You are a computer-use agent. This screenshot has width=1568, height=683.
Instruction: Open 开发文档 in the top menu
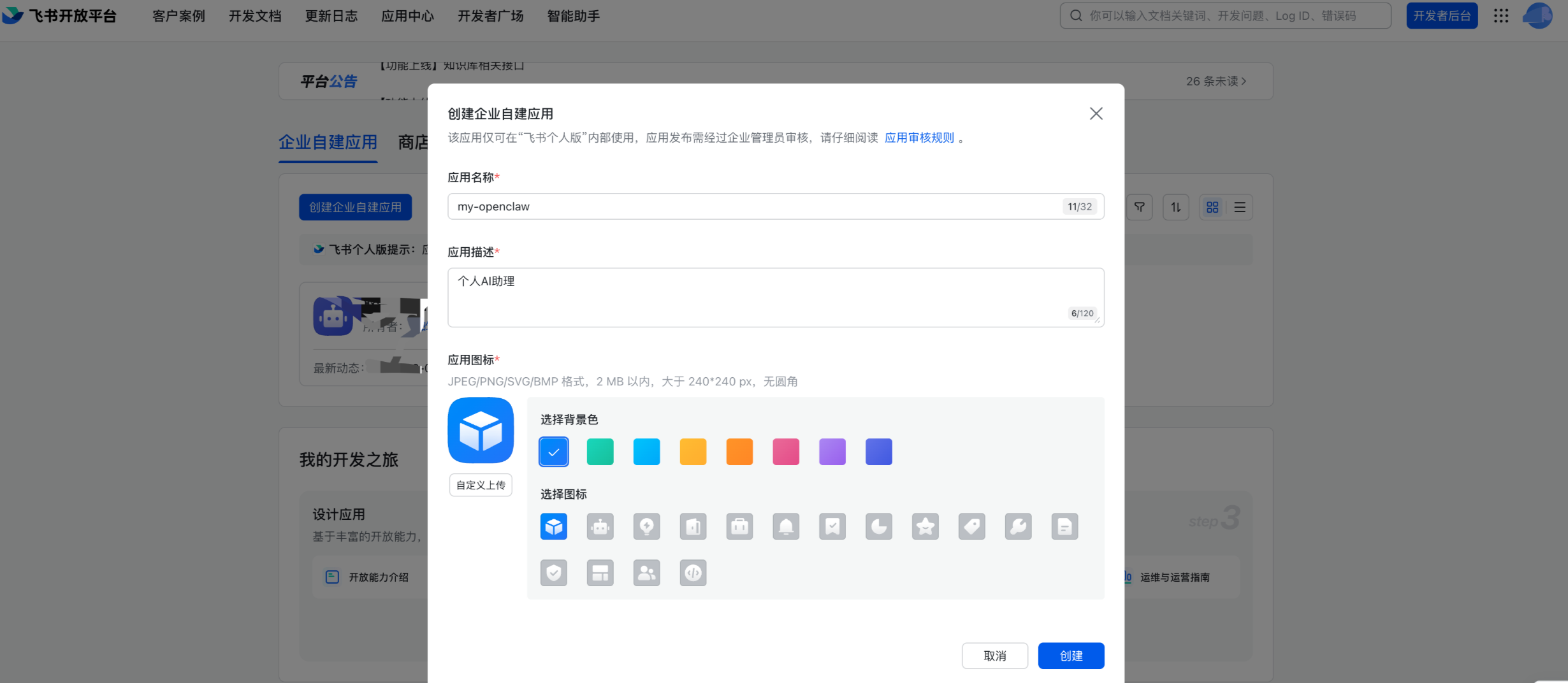coord(255,16)
